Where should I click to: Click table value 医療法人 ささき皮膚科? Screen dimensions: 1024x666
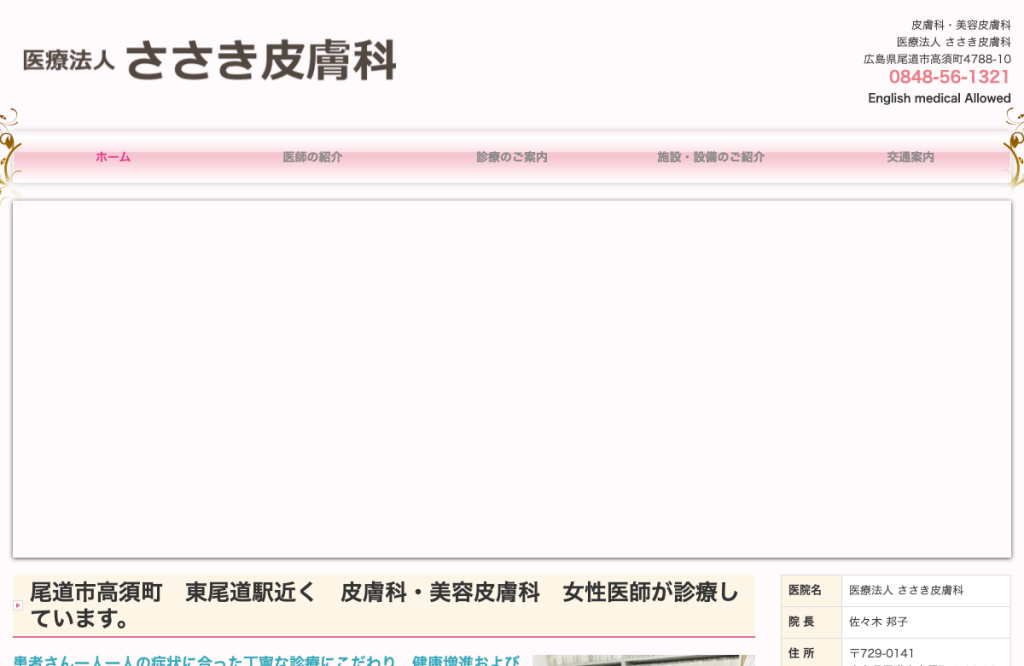pyautogui.click(x=906, y=590)
